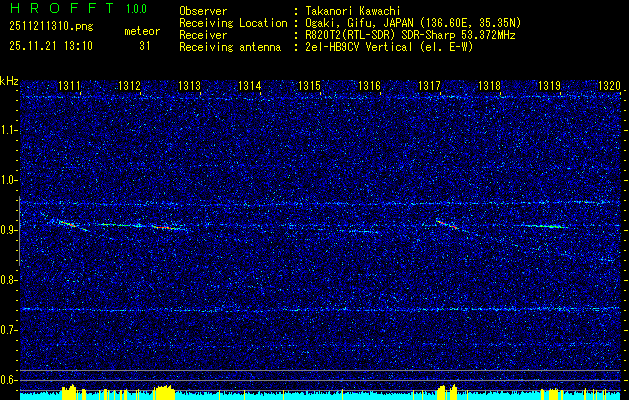The image size is (629, 400).
Task: Click the 0.7 kHz axis label
Action: (x=7, y=330)
